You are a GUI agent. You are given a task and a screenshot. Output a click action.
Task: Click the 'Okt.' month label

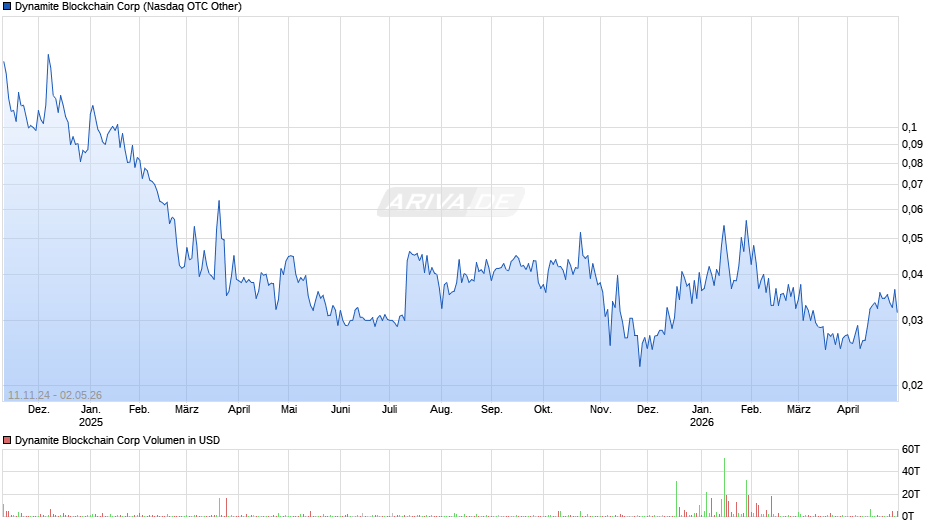(543, 410)
